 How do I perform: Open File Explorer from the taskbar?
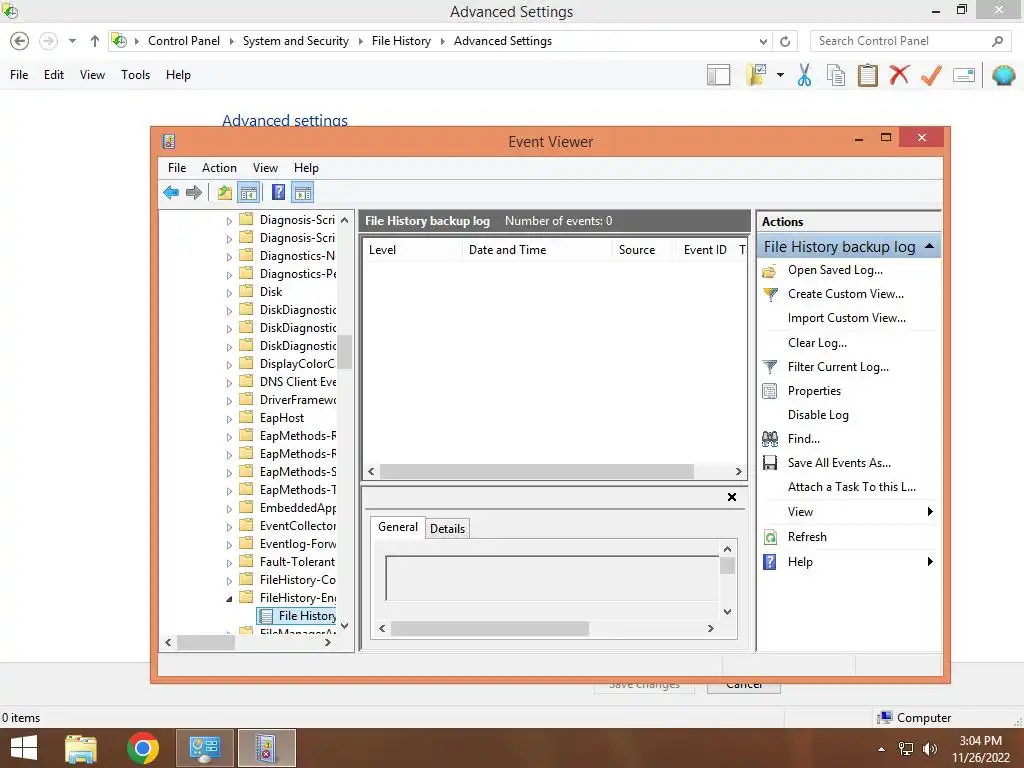click(81, 748)
